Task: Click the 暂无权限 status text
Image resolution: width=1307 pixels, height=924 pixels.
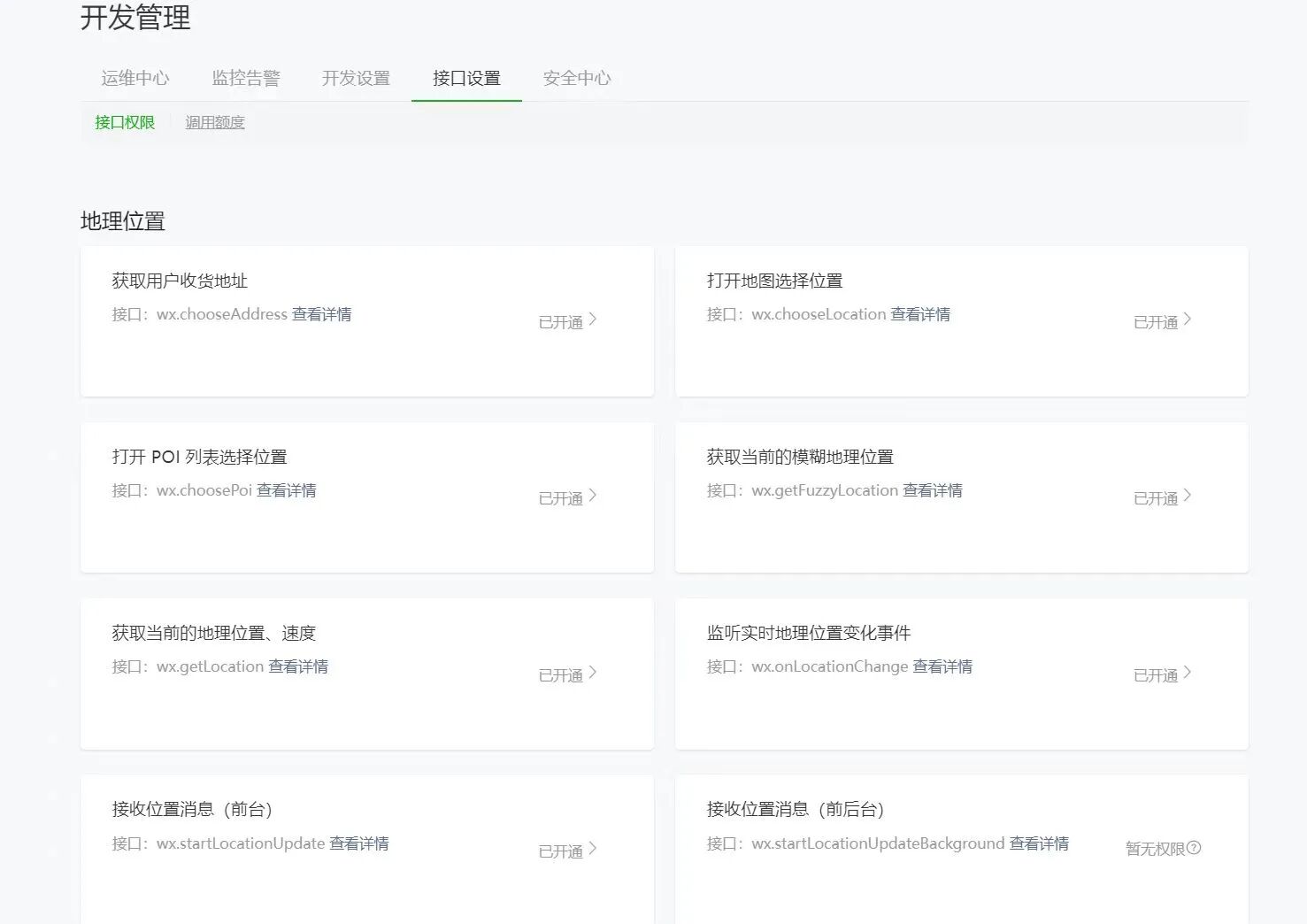Action: 1155,849
